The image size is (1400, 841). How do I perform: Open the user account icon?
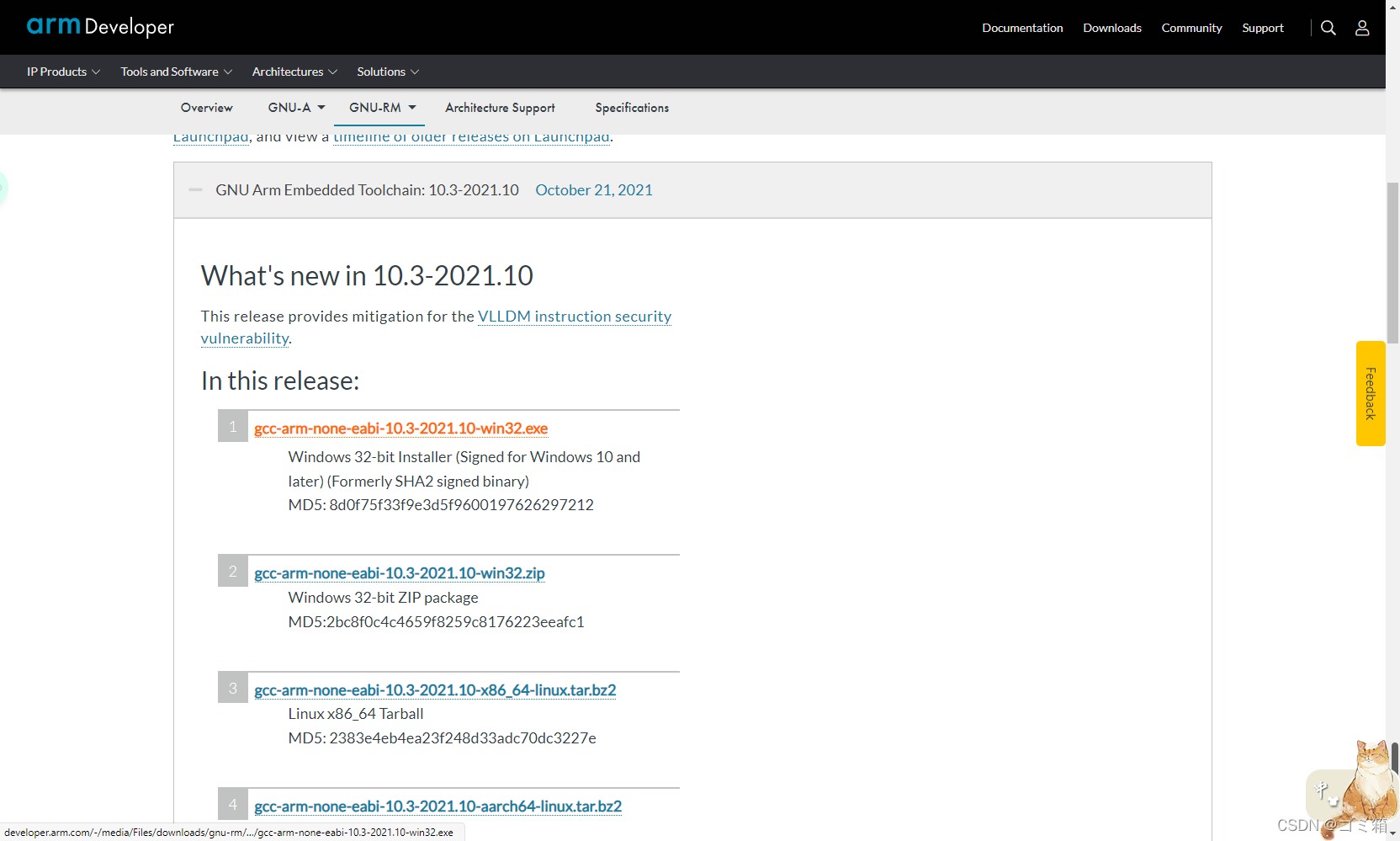coord(1362,28)
